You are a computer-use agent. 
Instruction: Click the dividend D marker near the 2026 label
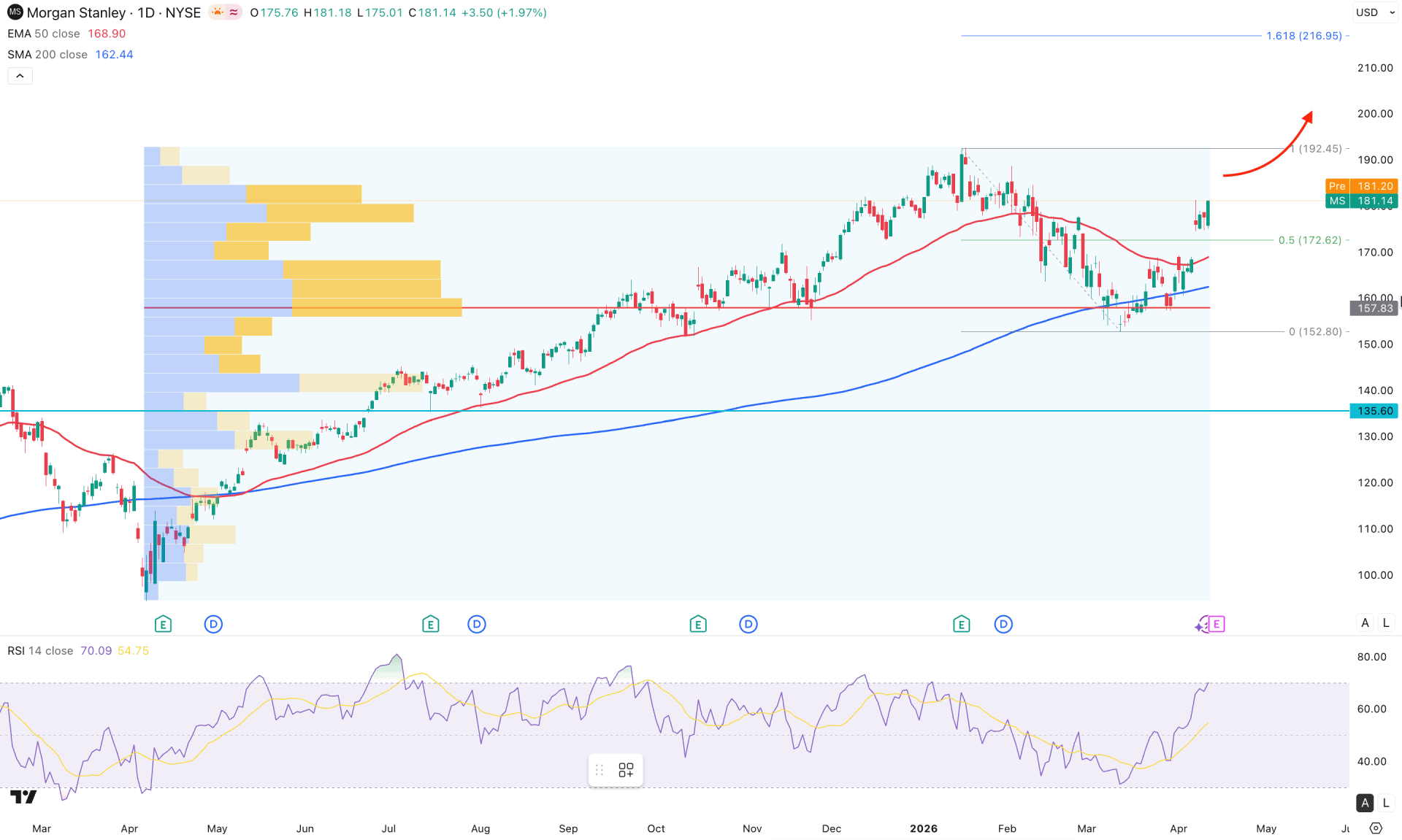(1003, 624)
